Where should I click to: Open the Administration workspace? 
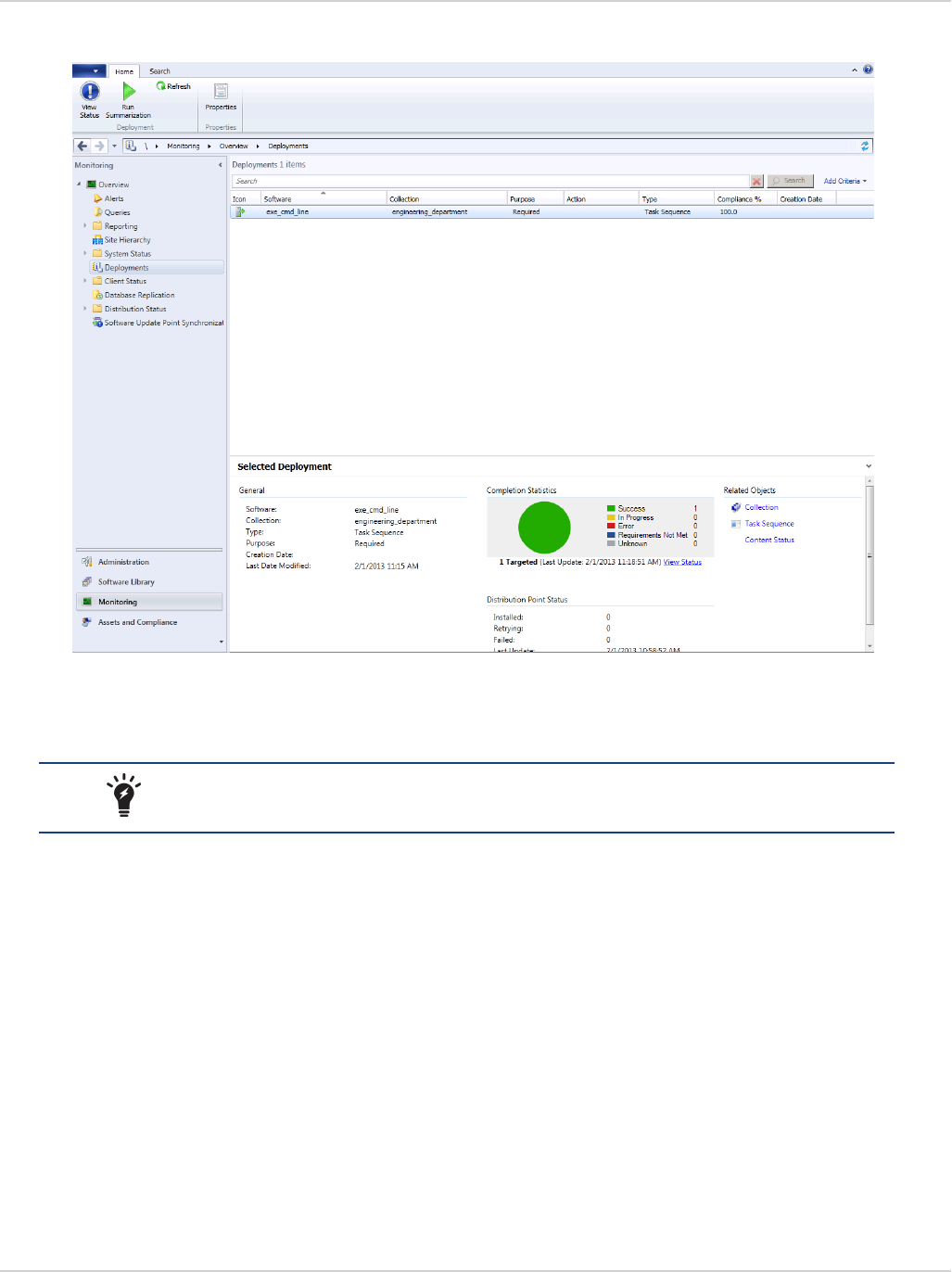[149, 562]
